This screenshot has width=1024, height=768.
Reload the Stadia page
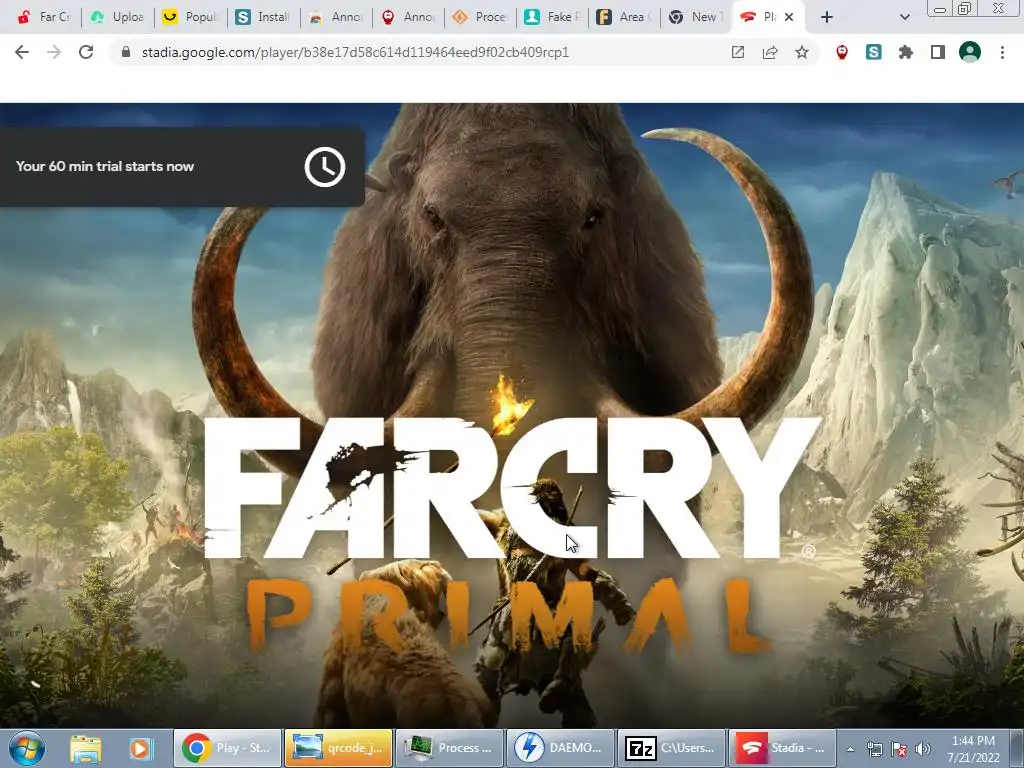point(86,52)
